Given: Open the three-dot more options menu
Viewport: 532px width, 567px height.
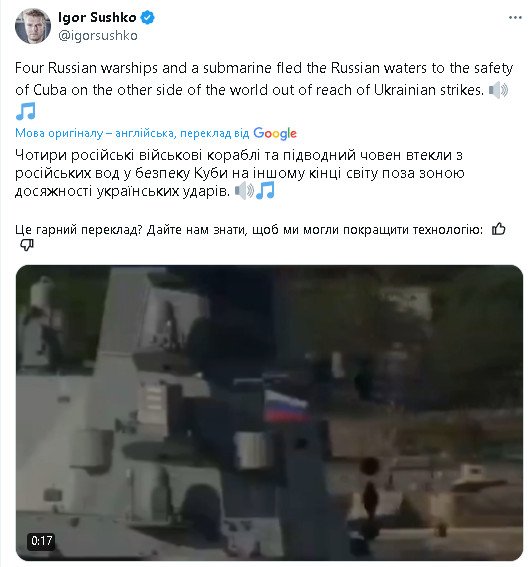Looking at the screenshot, I should click(515, 17).
